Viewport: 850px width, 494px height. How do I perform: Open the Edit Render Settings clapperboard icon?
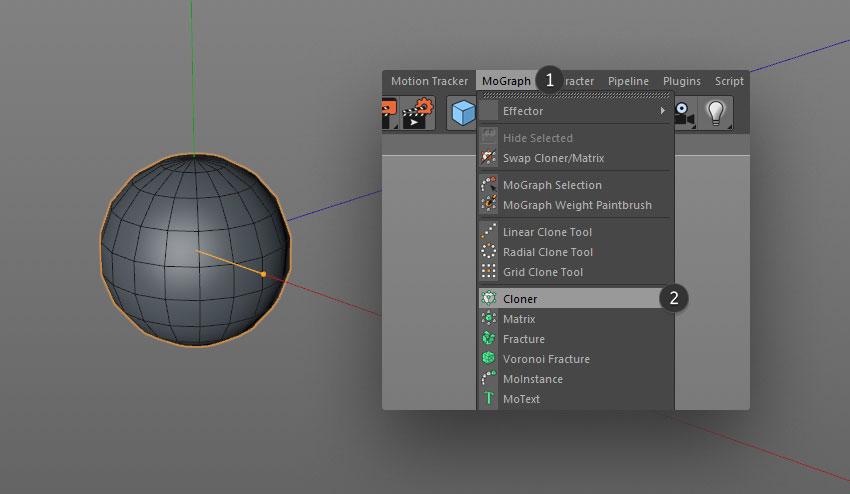point(418,113)
